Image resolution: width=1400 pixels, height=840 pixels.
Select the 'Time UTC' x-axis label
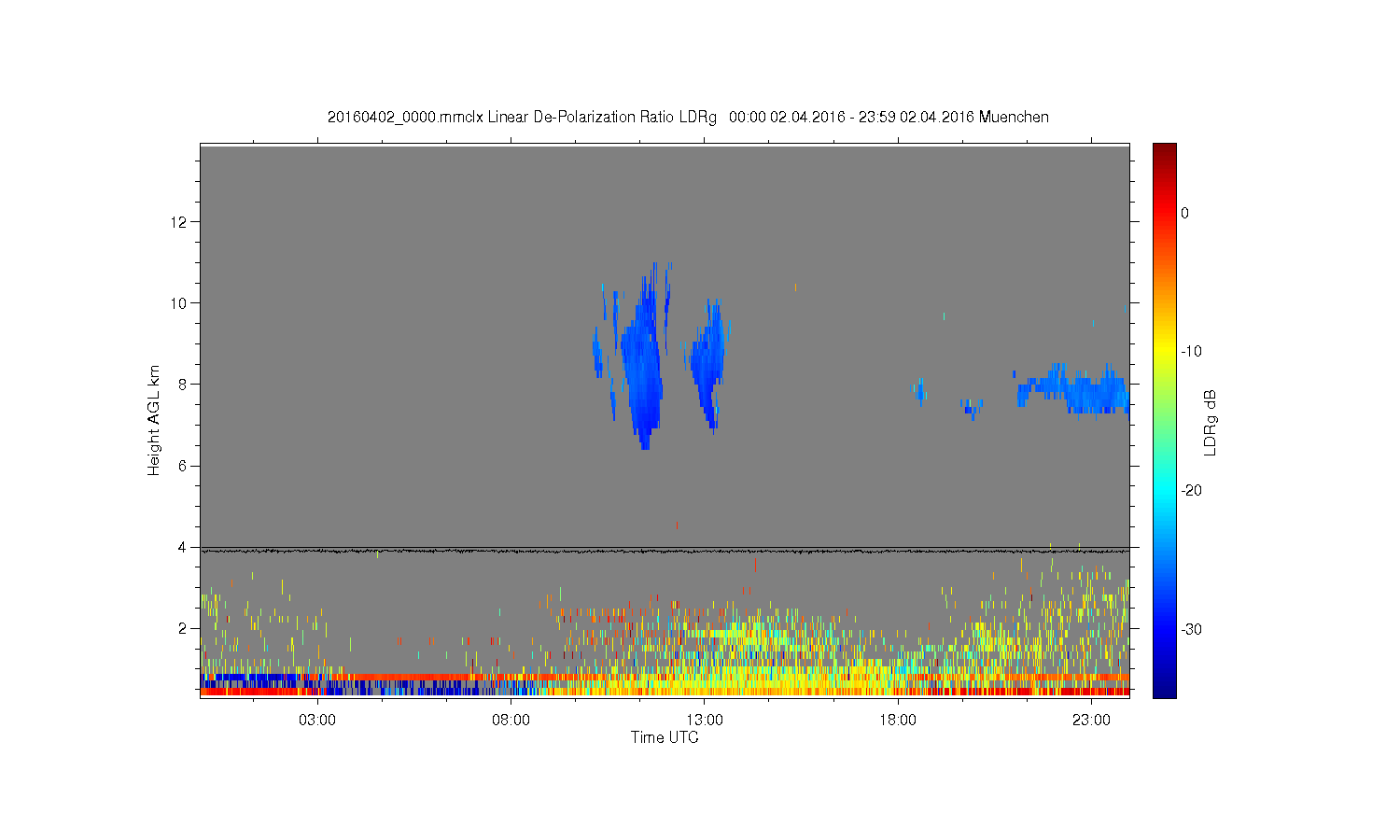(665, 737)
